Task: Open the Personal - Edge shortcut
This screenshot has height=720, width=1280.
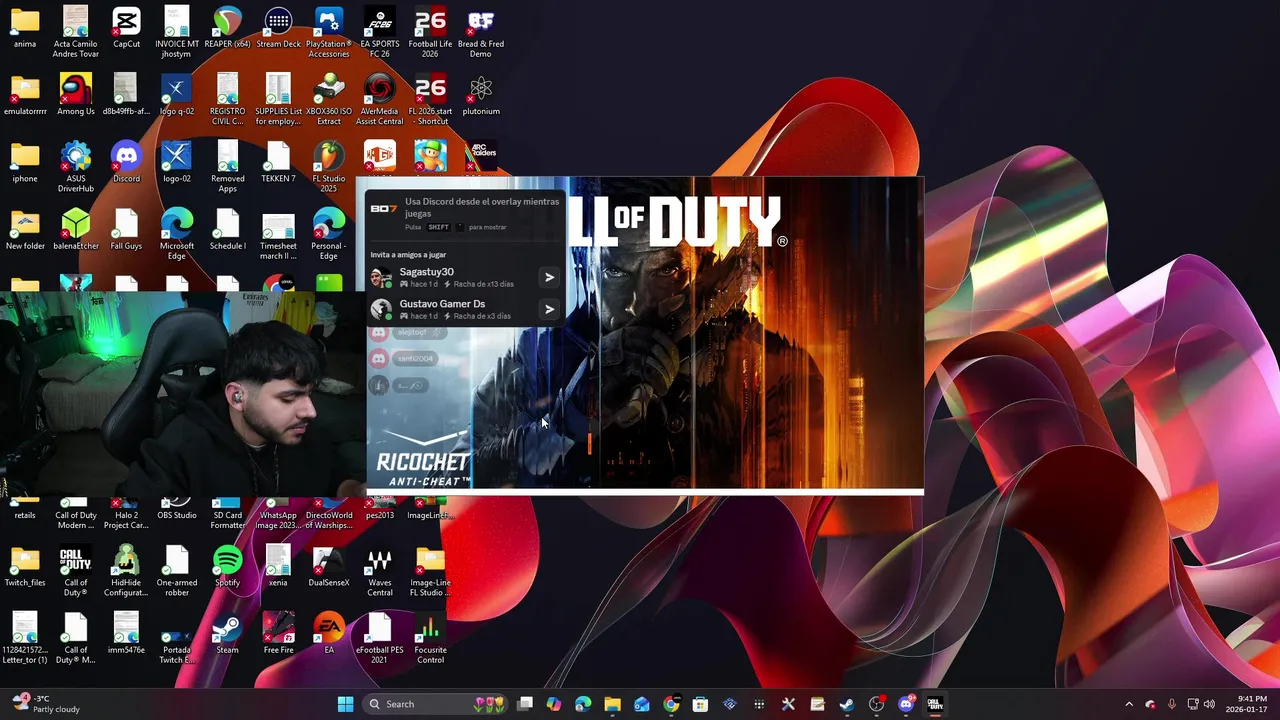Action: [329, 234]
